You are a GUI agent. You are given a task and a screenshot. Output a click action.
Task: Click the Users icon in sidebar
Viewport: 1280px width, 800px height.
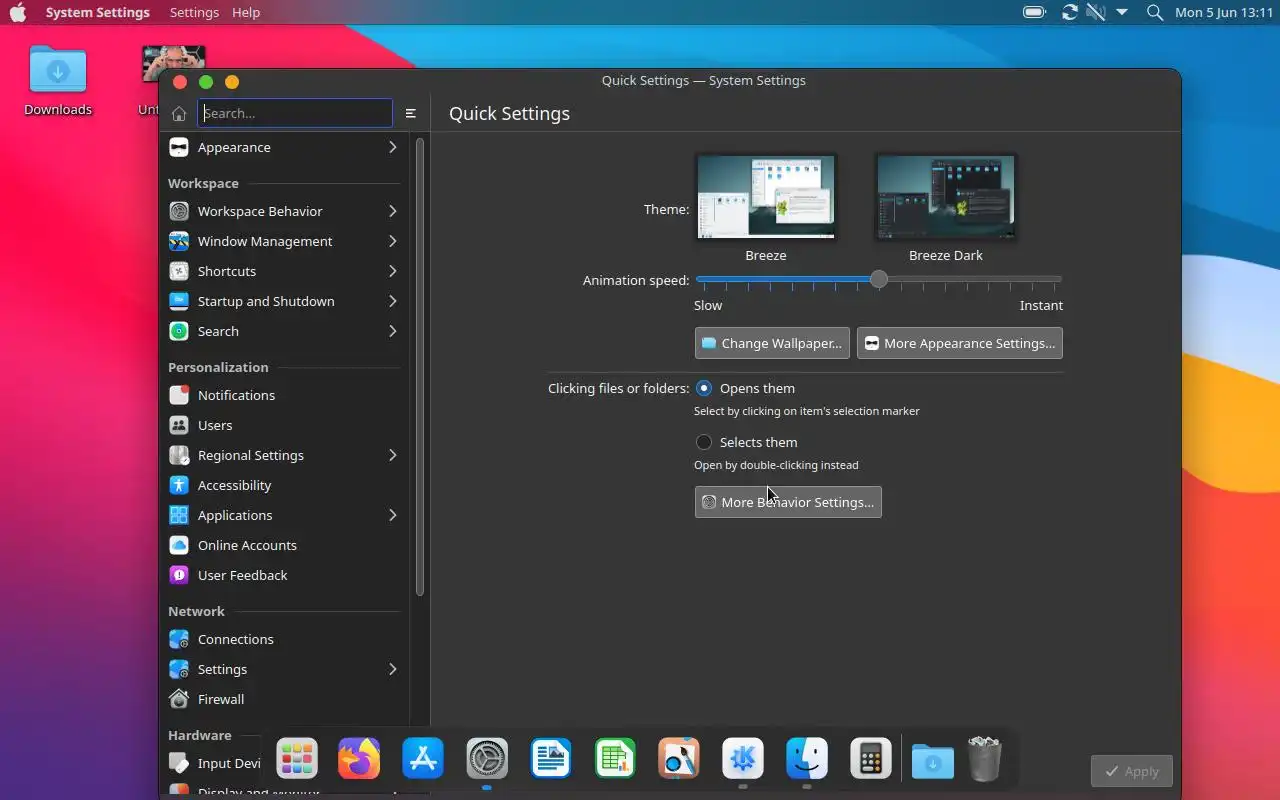[179, 425]
